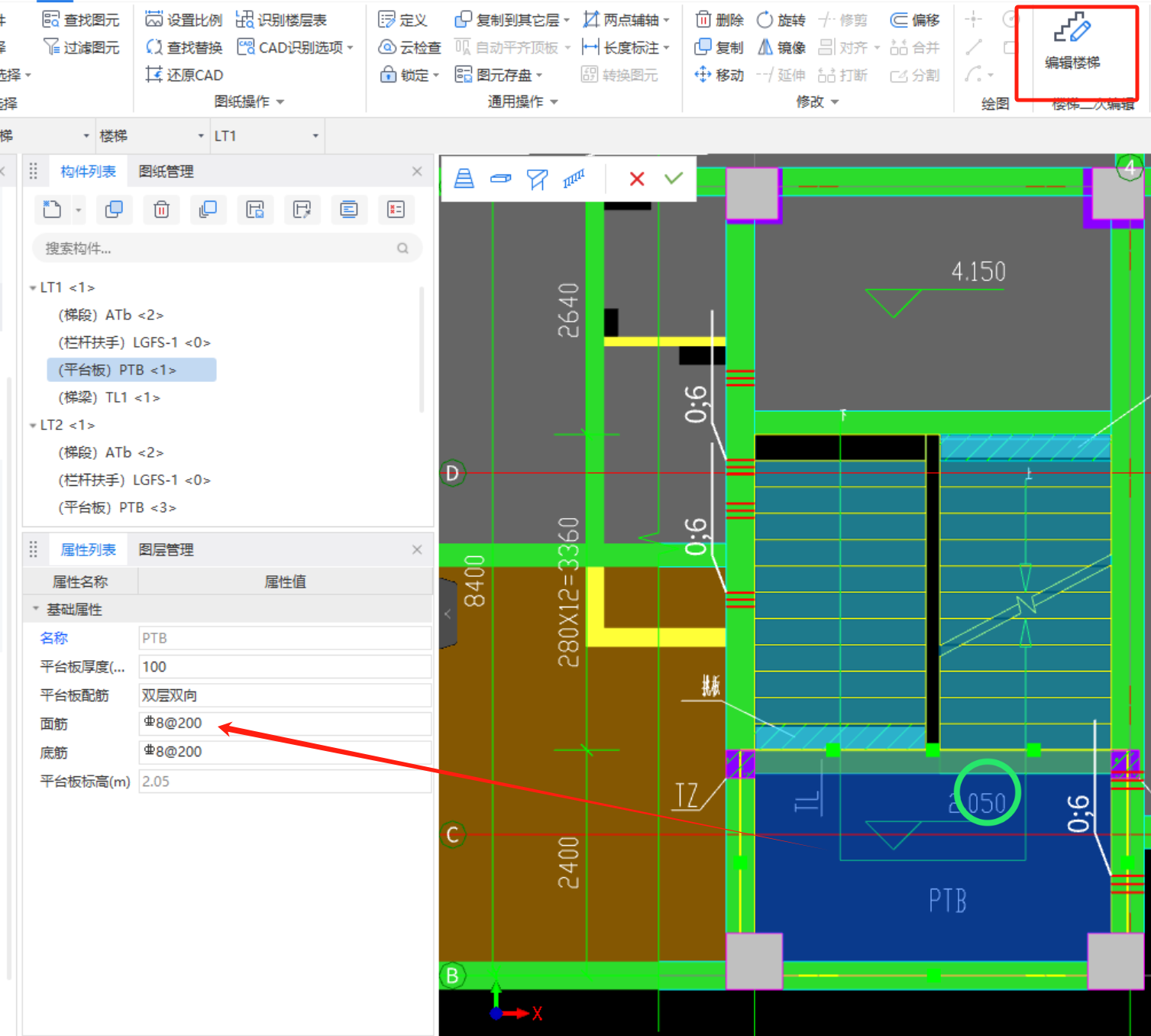
Task: Select the handrail railing draw icon
Action: click(x=574, y=179)
